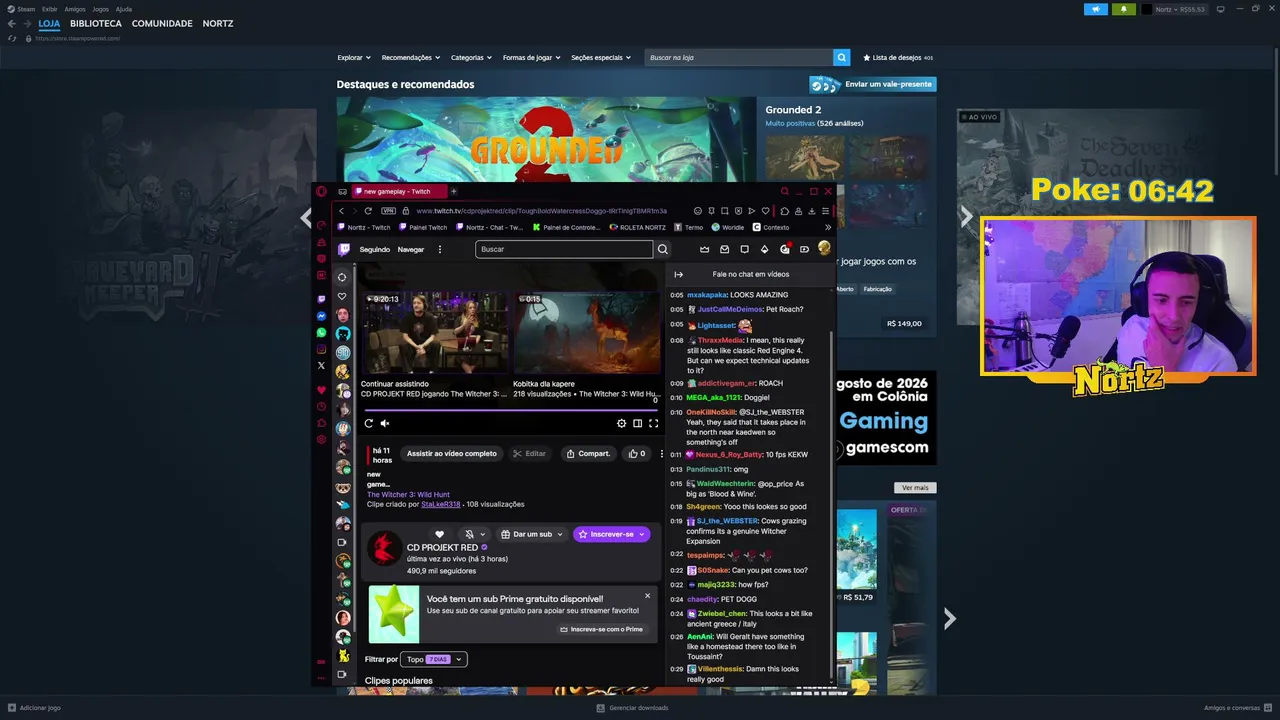Click Steam store search magnifier button
This screenshot has height=720, width=1280.
click(x=842, y=58)
